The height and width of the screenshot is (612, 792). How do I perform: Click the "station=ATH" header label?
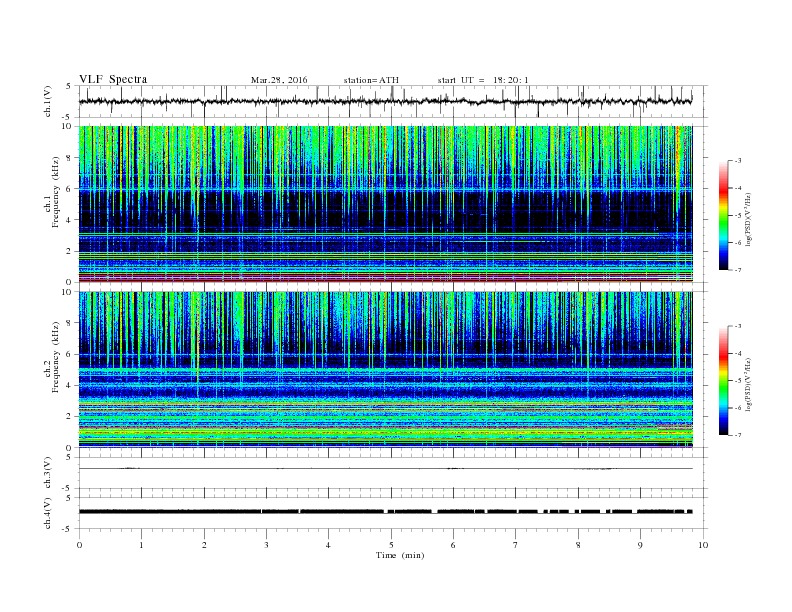371,80
